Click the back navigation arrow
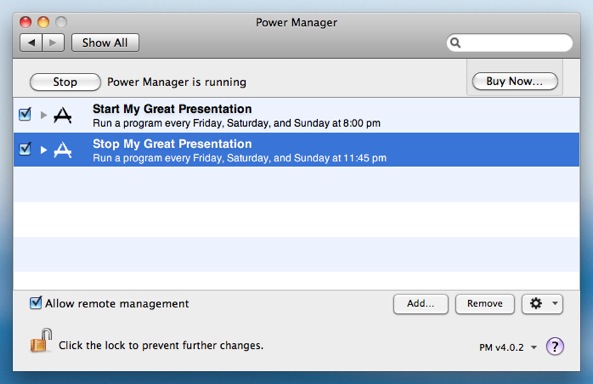Screen dimensions: 593x384 click(31, 43)
